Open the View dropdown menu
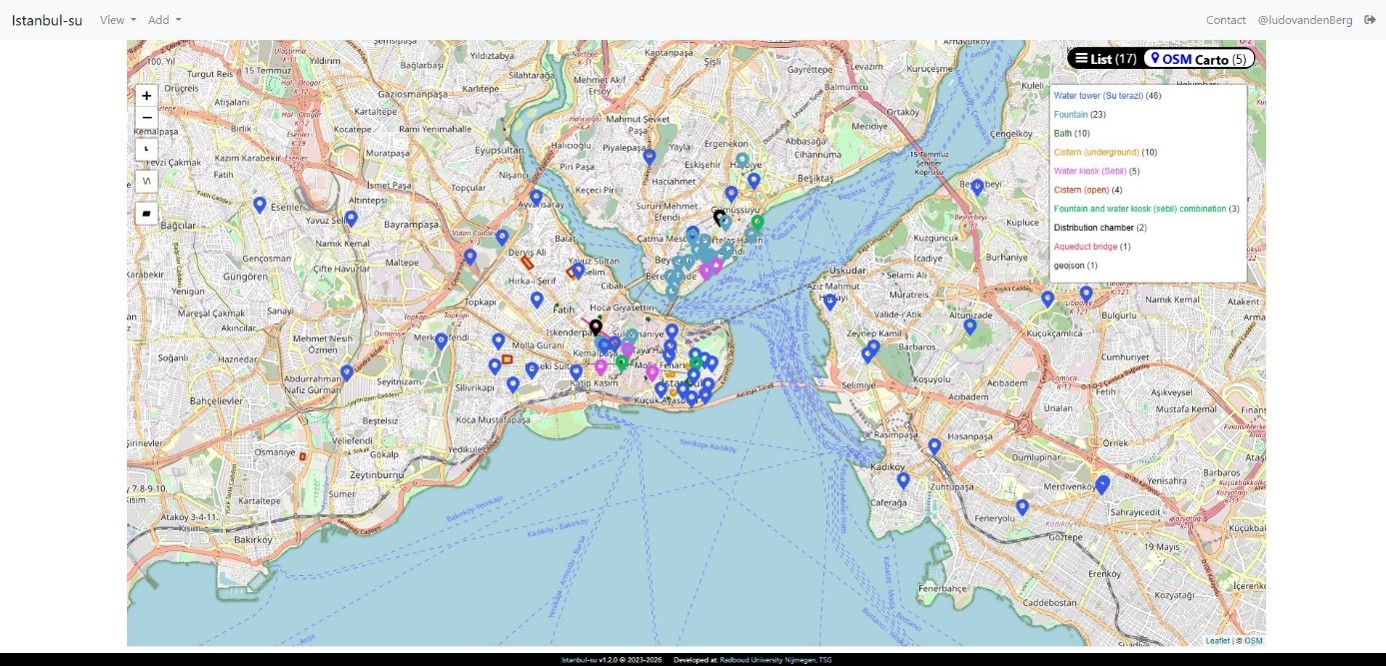Image resolution: width=1386 pixels, height=666 pixels. click(x=118, y=20)
